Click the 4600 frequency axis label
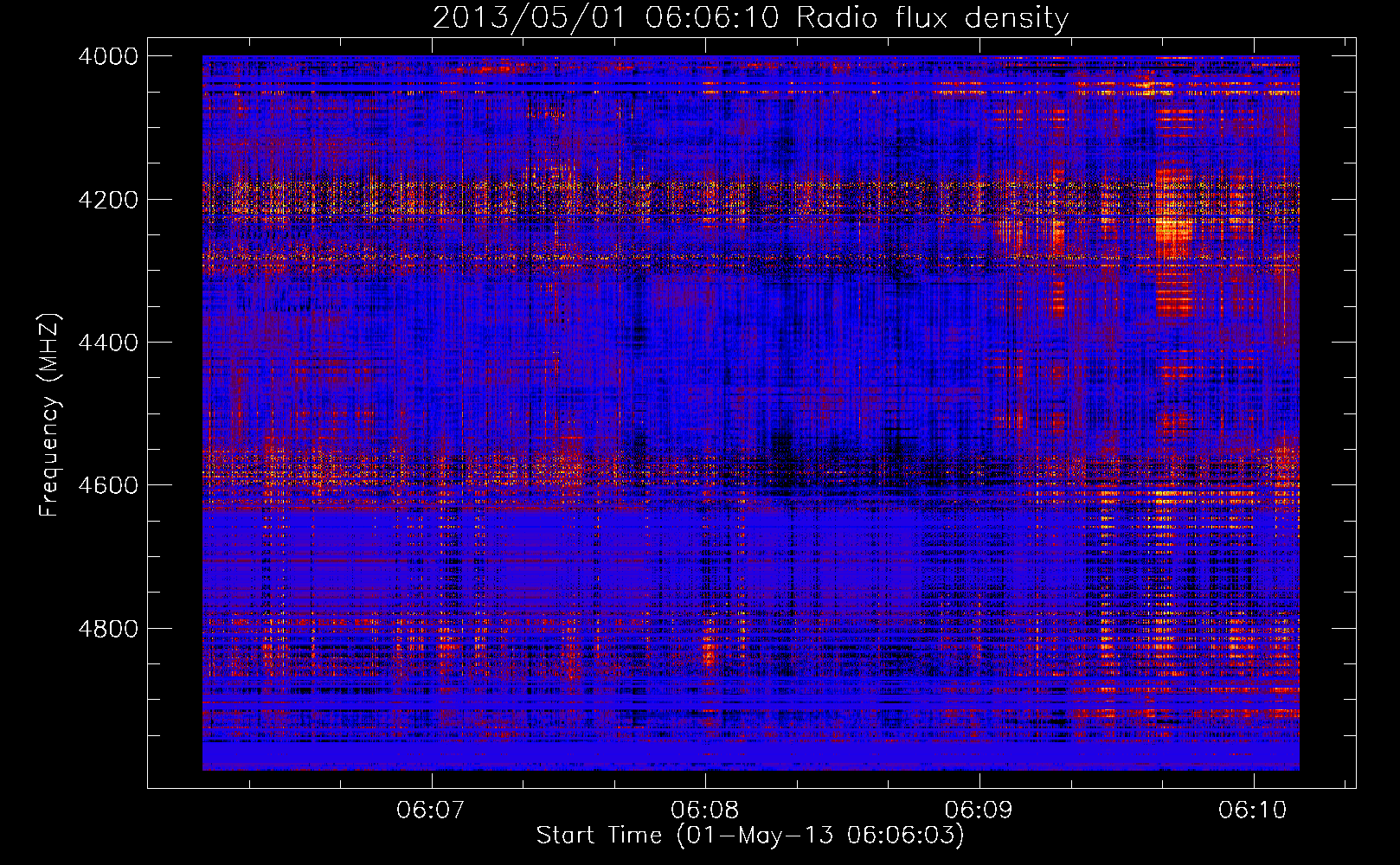The width and height of the screenshot is (1400, 865). [108, 485]
